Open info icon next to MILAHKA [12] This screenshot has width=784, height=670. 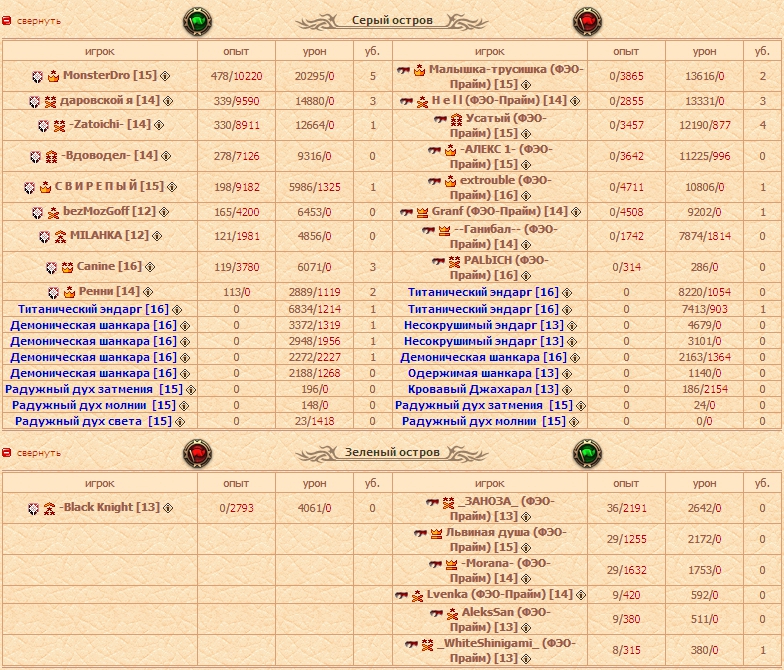point(157,236)
